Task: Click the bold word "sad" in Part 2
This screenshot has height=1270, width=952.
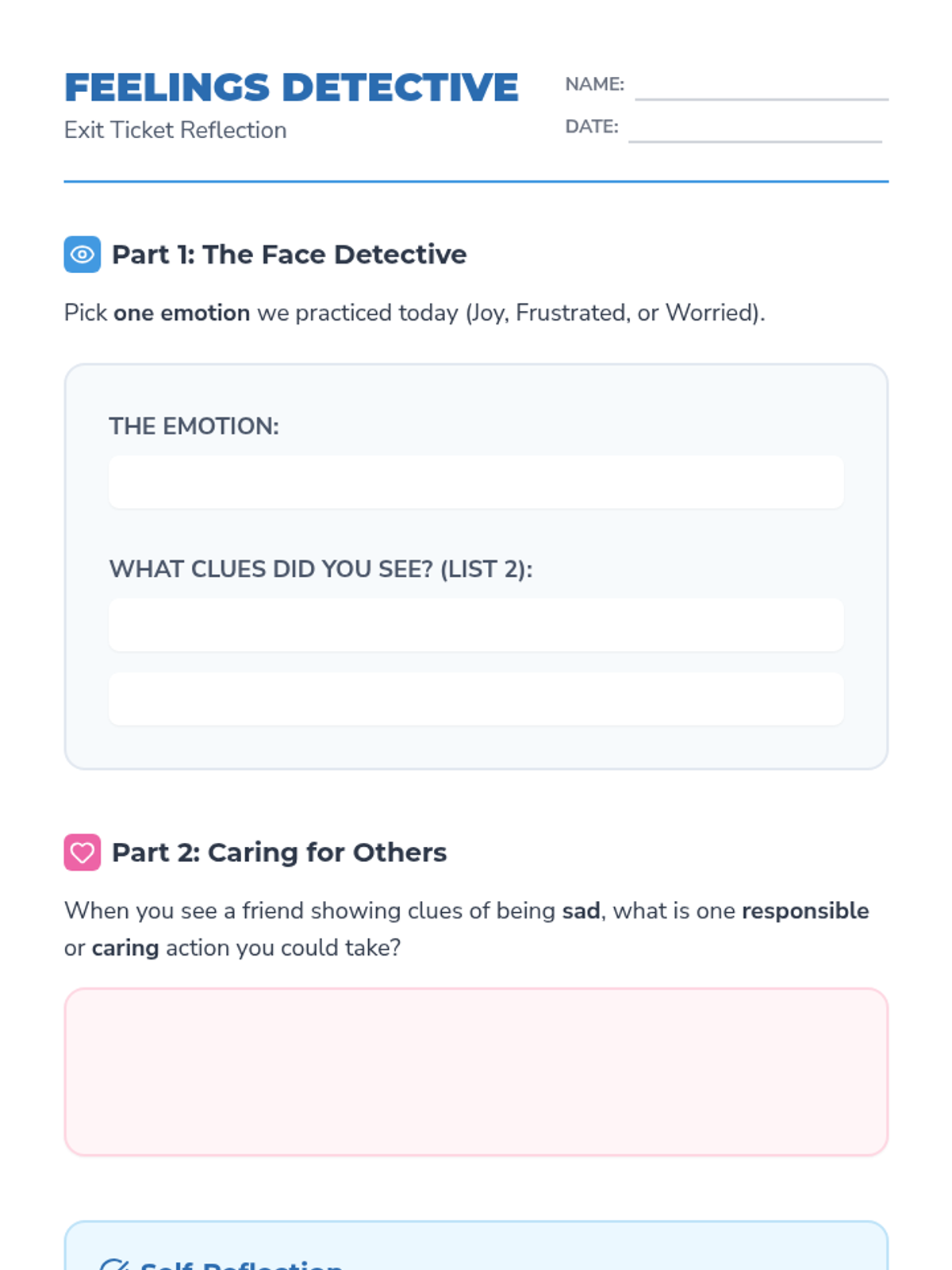Action: (x=581, y=910)
